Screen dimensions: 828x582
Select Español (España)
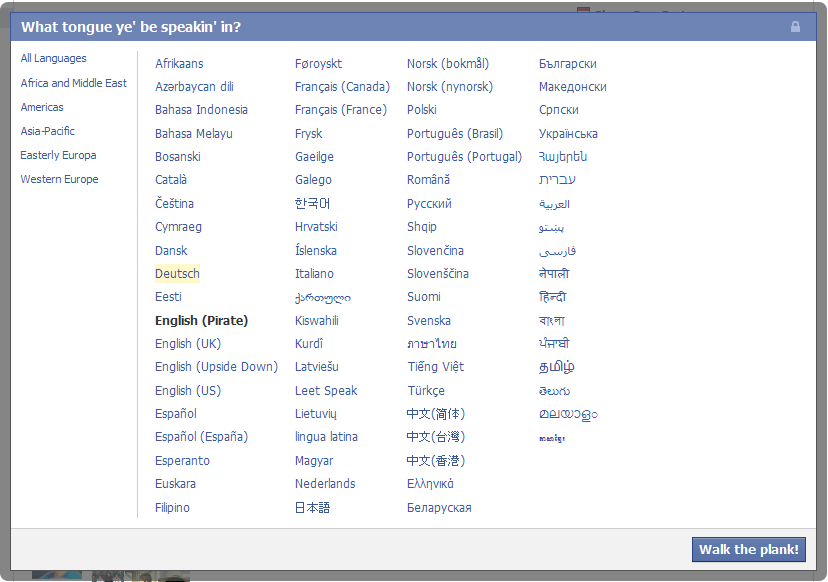[201, 437]
